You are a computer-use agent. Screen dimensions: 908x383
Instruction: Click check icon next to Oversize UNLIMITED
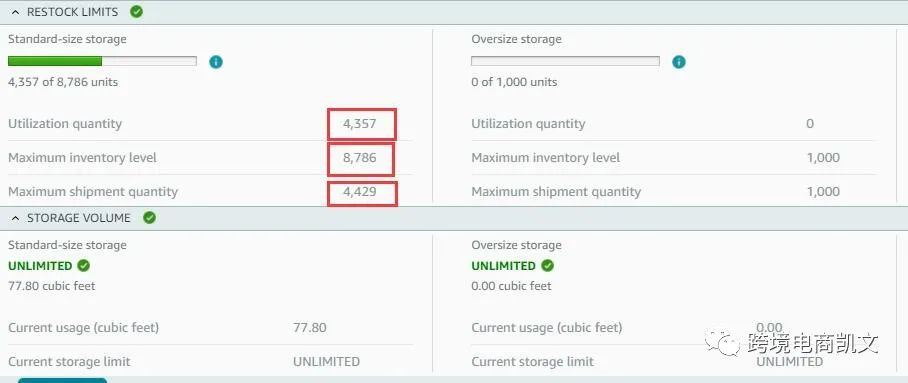pyautogui.click(x=547, y=266)
